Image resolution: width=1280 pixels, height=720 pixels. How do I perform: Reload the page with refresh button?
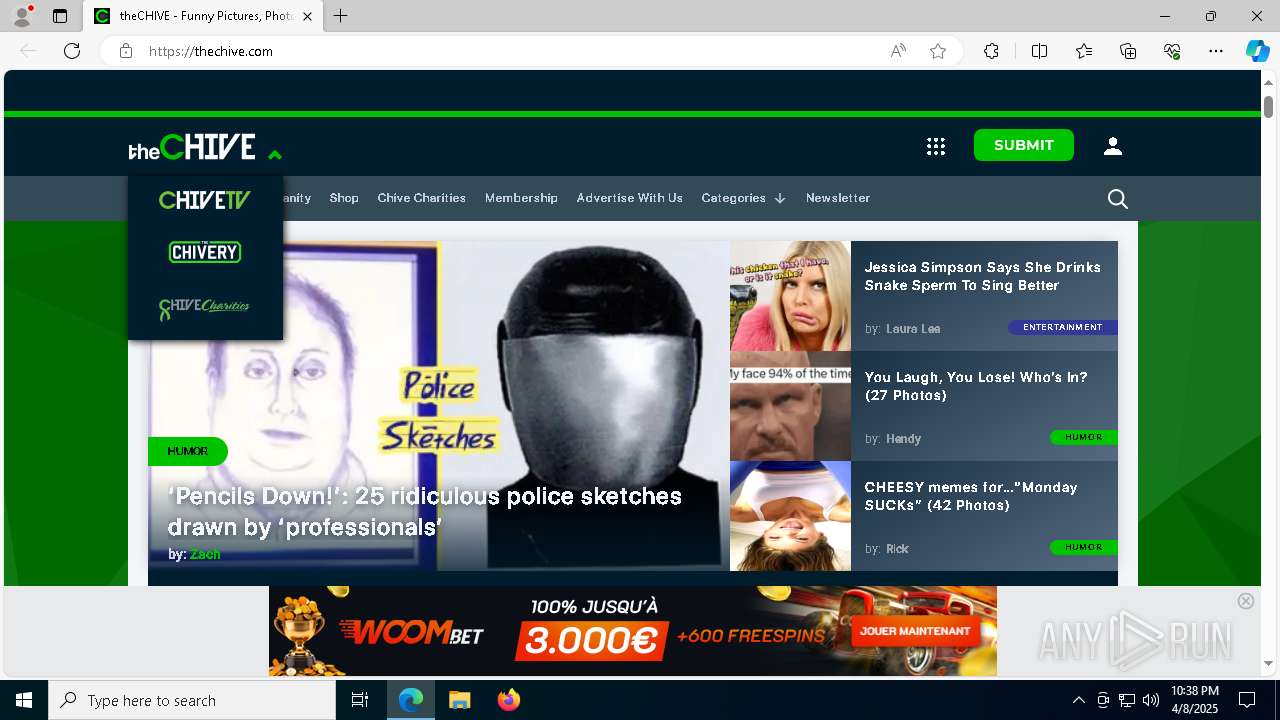[x=72, y=51]
